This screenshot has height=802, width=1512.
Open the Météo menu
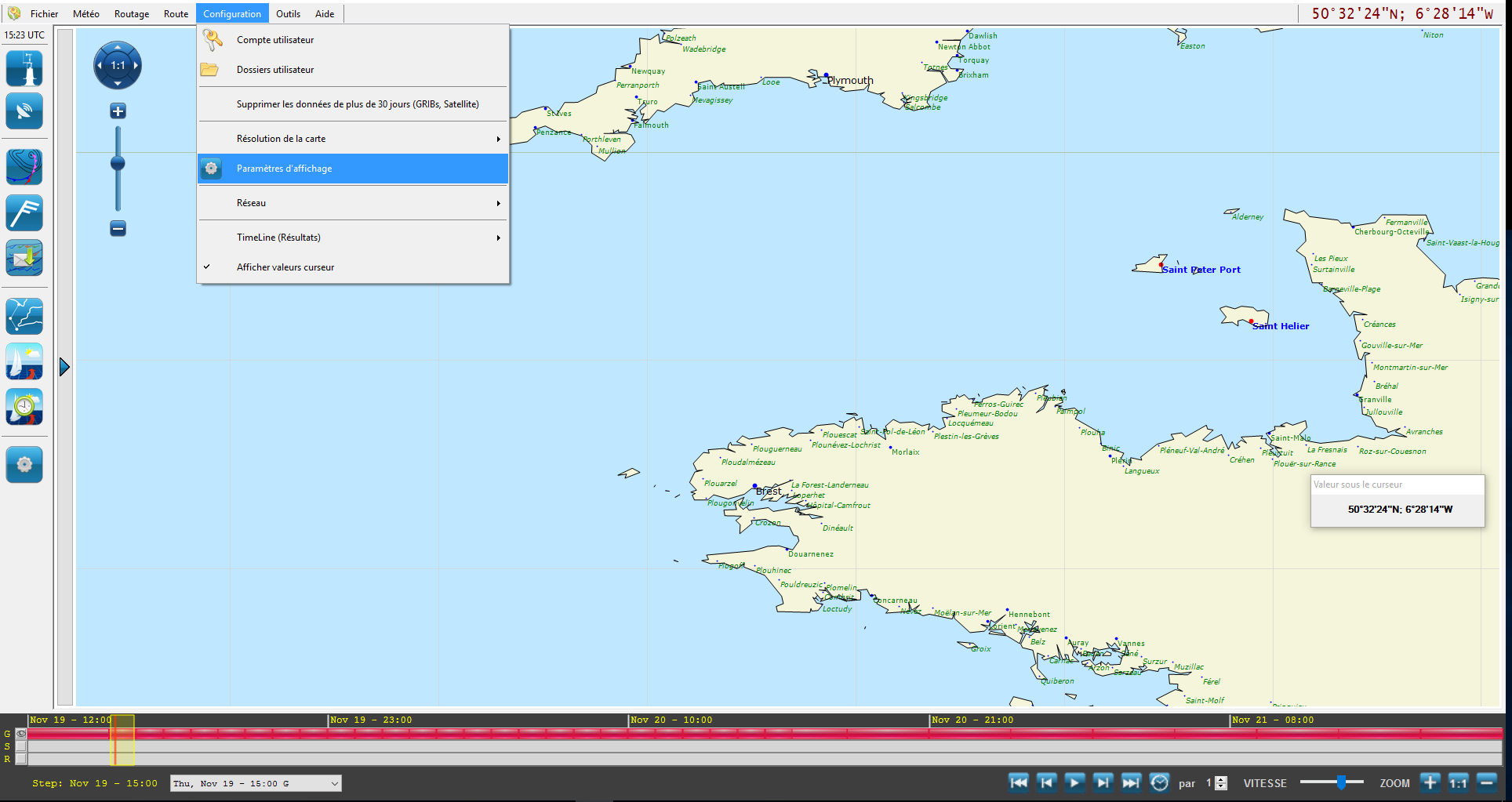click(x=85, y=14)
